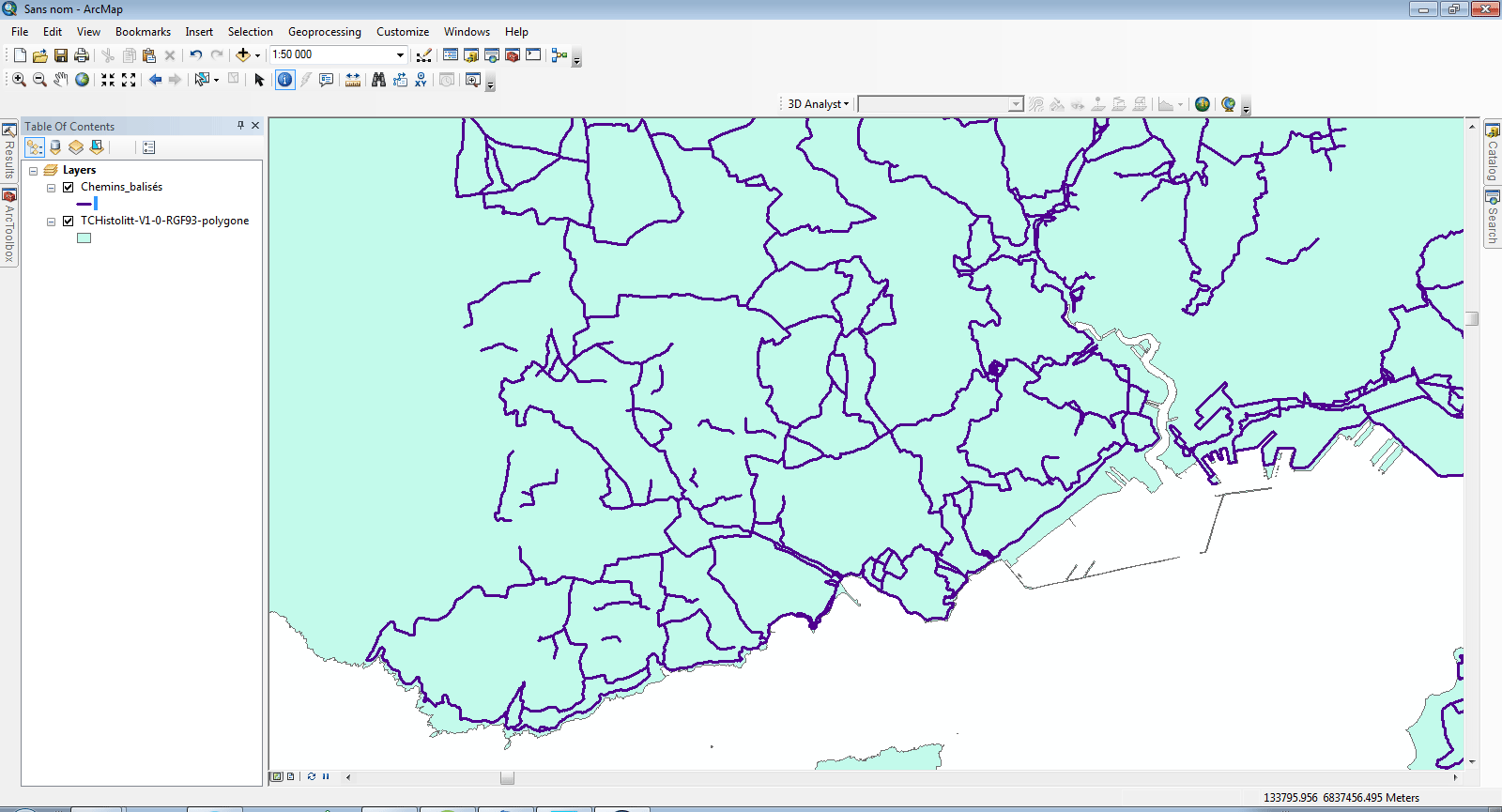Click the Go To XY tool
The width and height of the screenshot is (1502, 812).
click(x=421, y=80)
